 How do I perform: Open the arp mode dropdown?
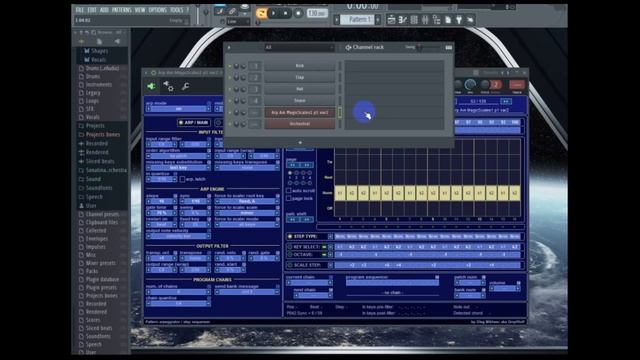178,109
